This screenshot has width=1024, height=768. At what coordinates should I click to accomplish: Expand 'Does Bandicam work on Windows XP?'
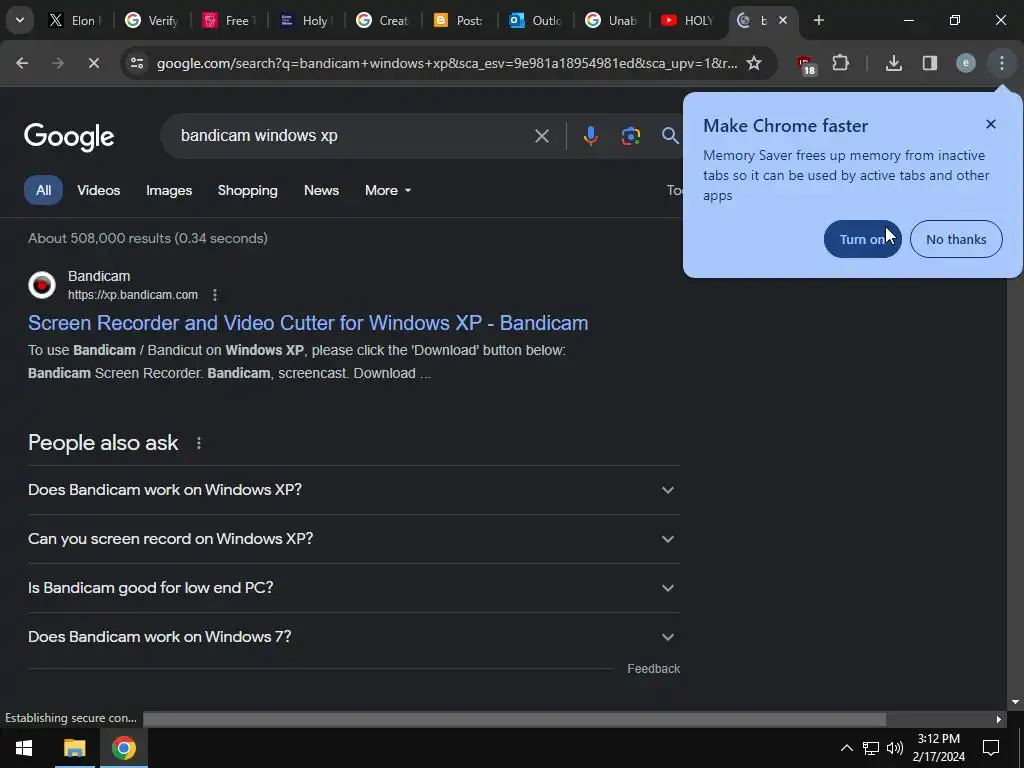[x=353, y=490]
